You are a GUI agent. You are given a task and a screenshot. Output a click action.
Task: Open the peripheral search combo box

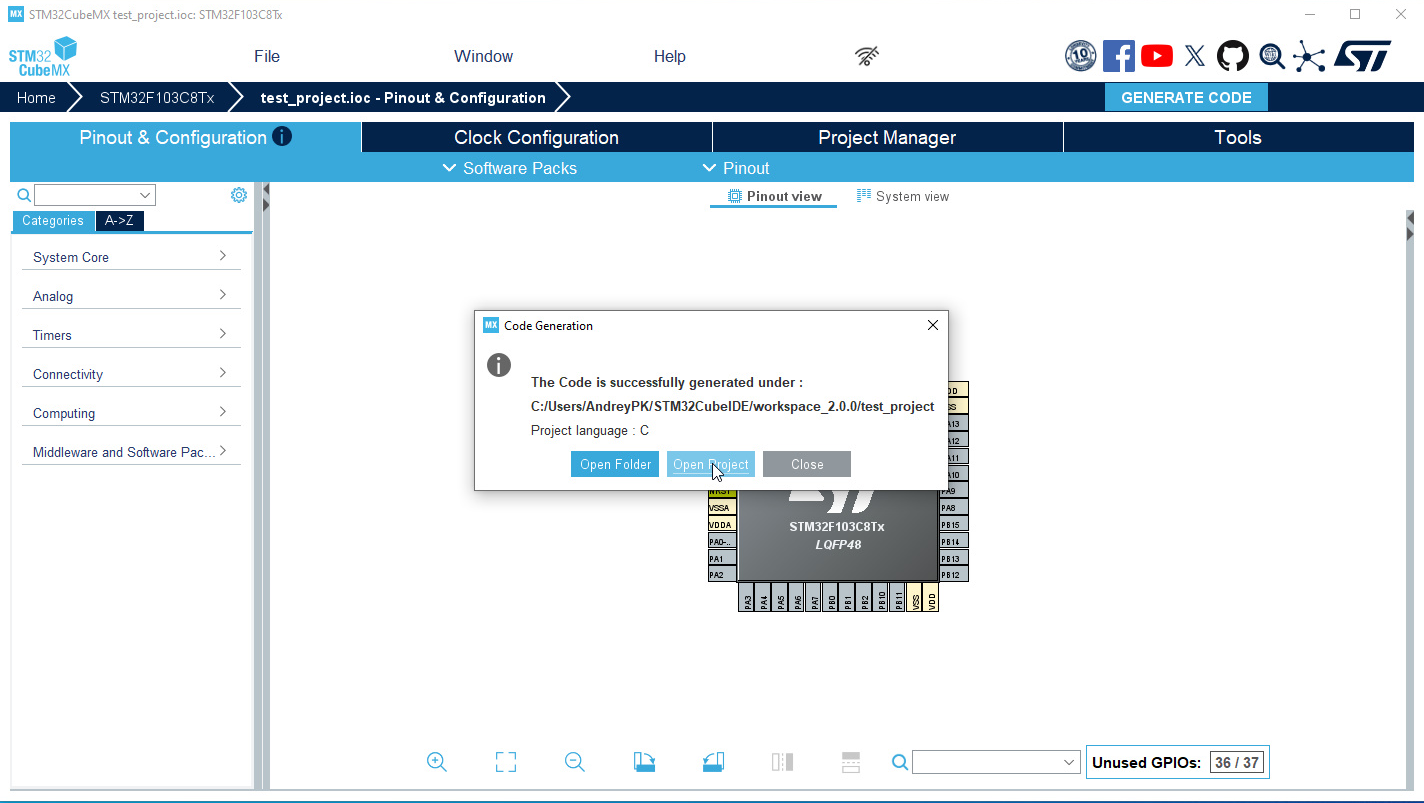point(95,195)
